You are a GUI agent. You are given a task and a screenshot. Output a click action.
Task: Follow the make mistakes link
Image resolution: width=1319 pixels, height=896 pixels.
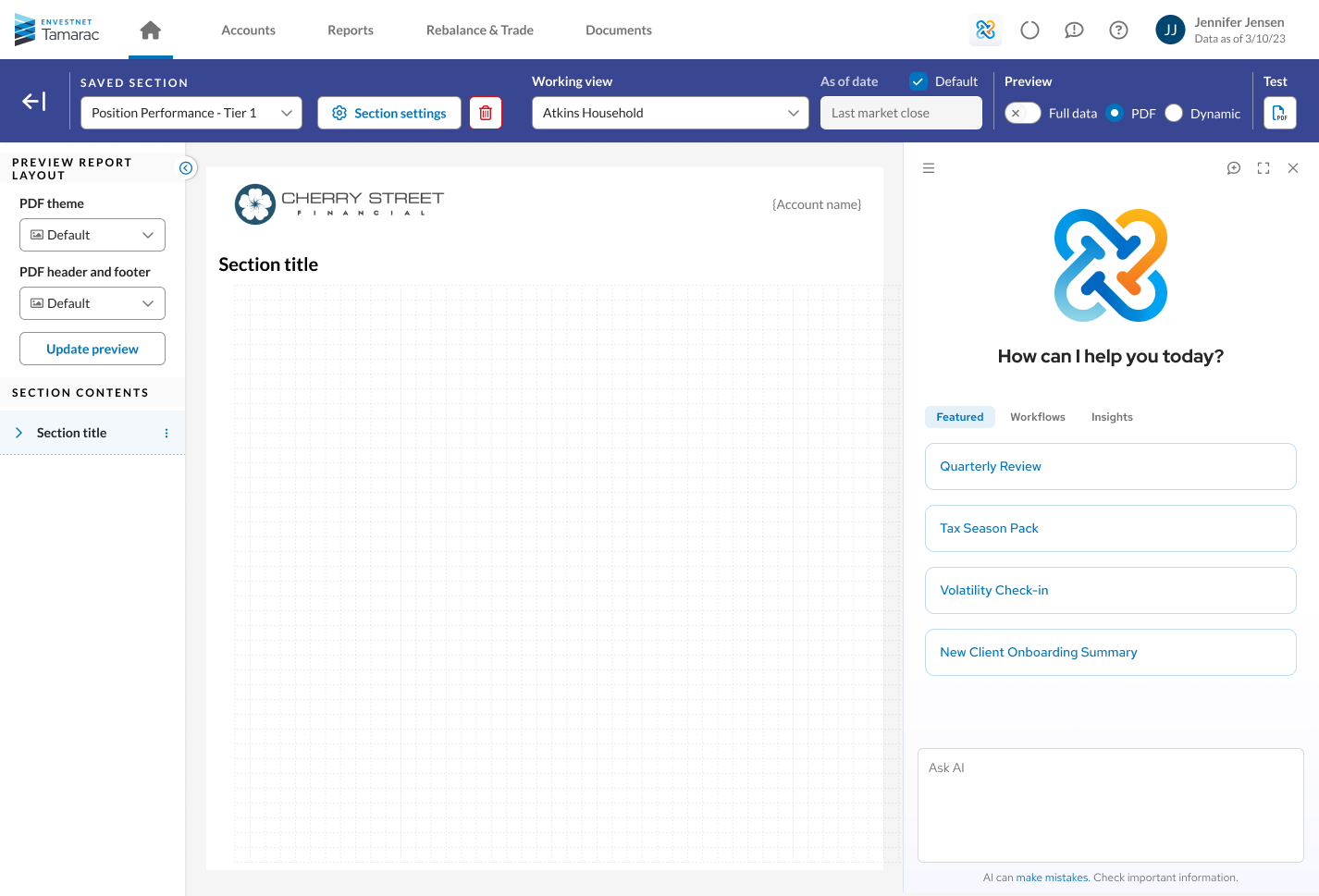pyautogui.click(x=1052, y=878)
